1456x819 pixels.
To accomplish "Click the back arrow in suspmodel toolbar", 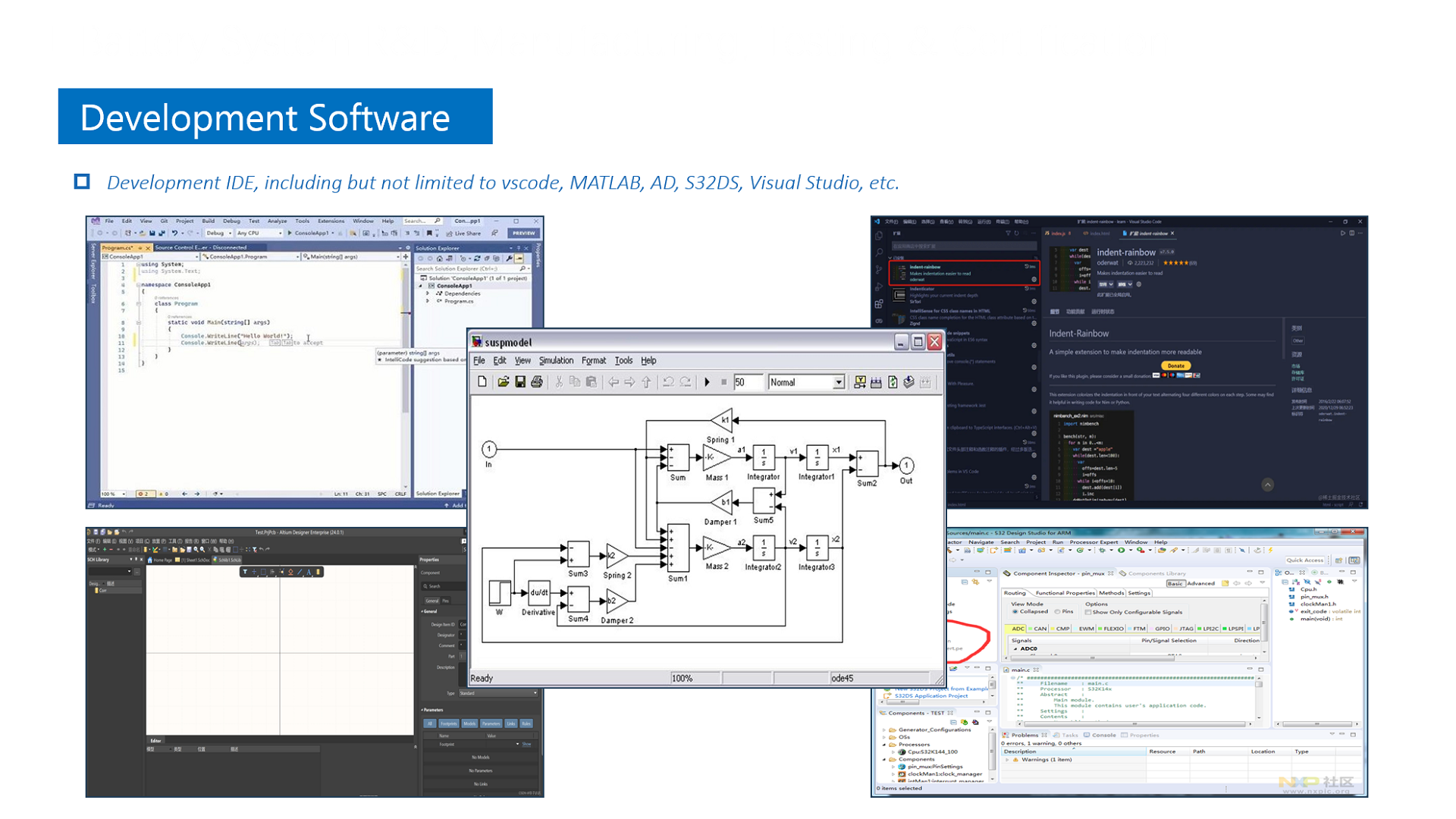I will point(613,382).
